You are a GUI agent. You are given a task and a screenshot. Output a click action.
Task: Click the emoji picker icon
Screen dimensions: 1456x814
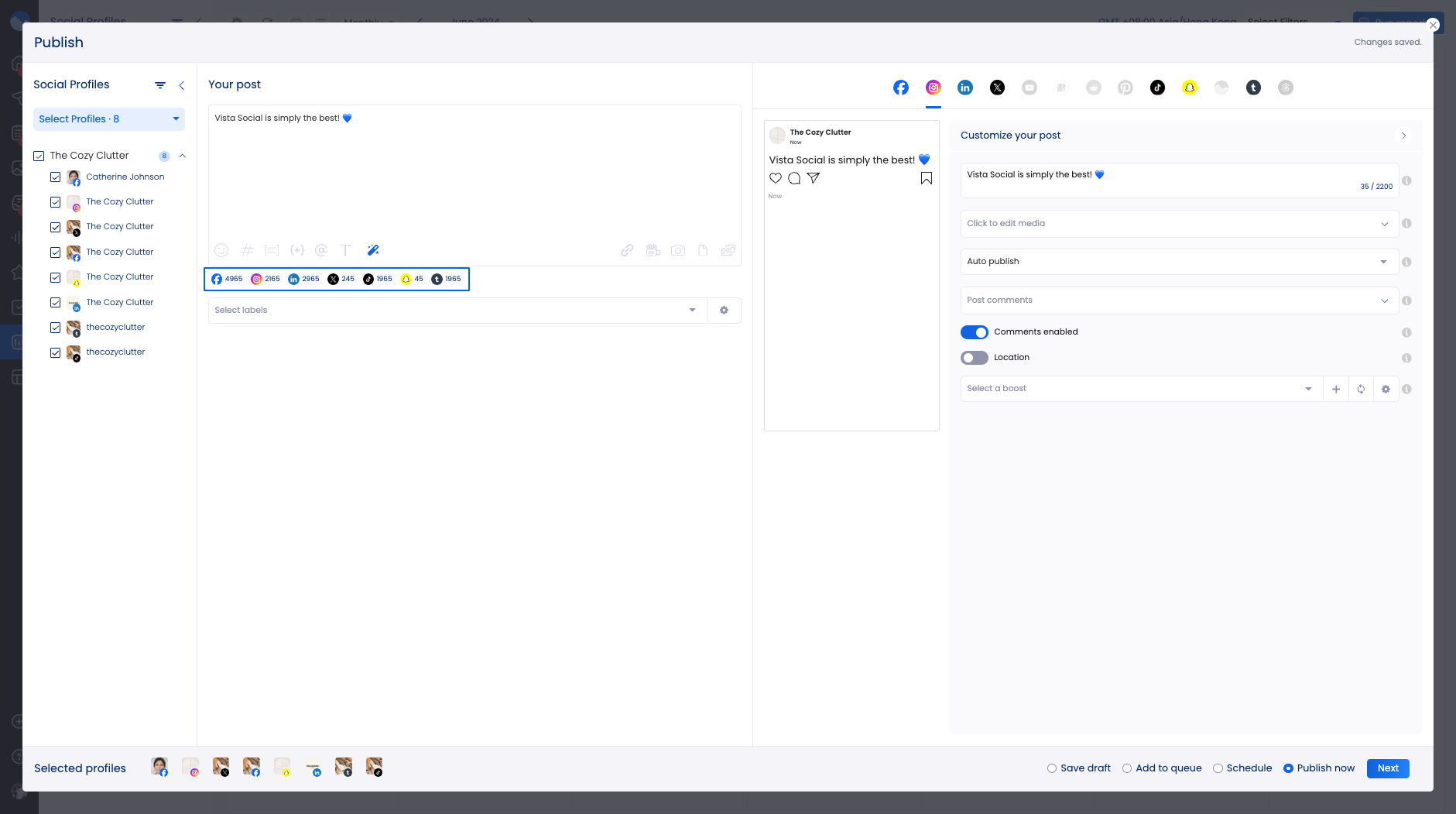click(x=221, y=250)
